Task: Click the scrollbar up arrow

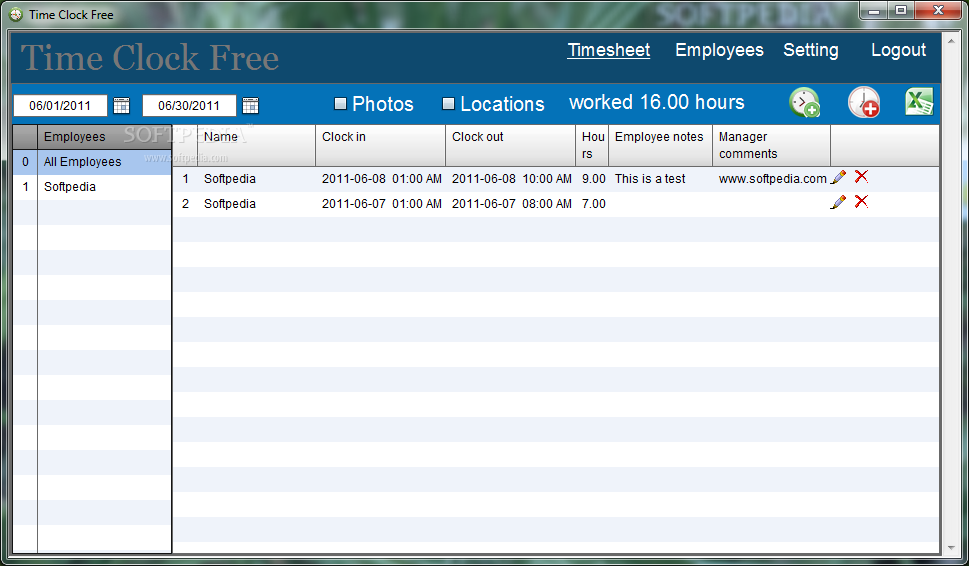Action: point(950,41)
